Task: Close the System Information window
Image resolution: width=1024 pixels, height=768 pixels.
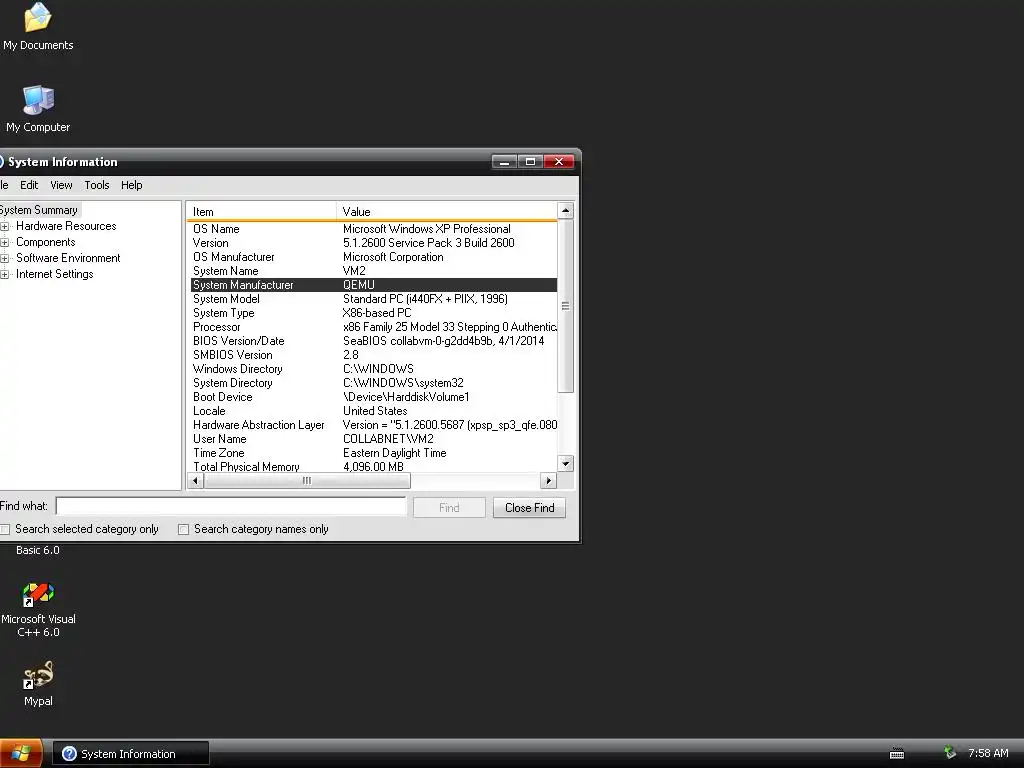Action: pos(559,161)
